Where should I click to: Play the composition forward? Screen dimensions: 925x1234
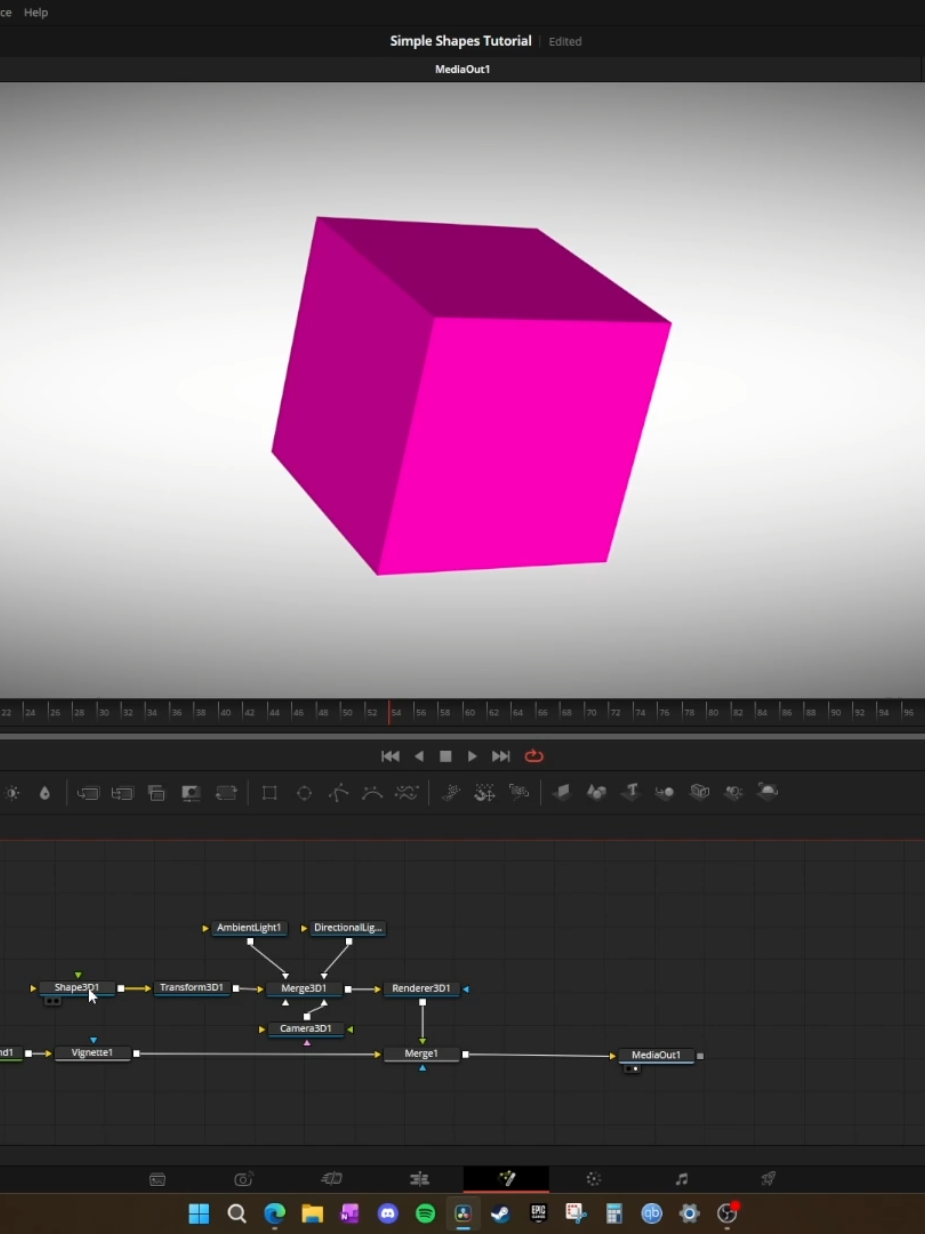(472, 756)
